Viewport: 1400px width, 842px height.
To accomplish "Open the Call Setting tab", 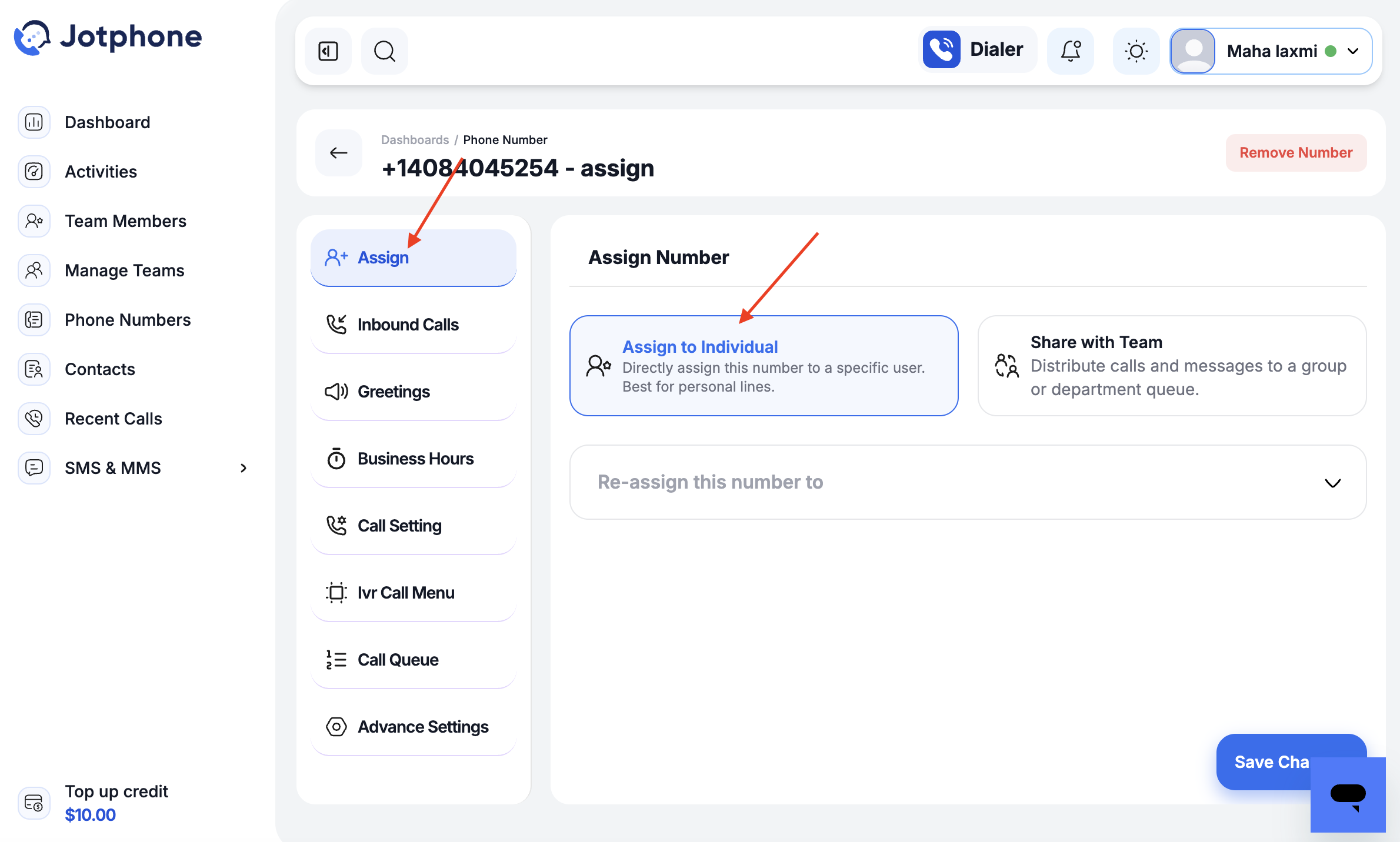I will (414, 526).
